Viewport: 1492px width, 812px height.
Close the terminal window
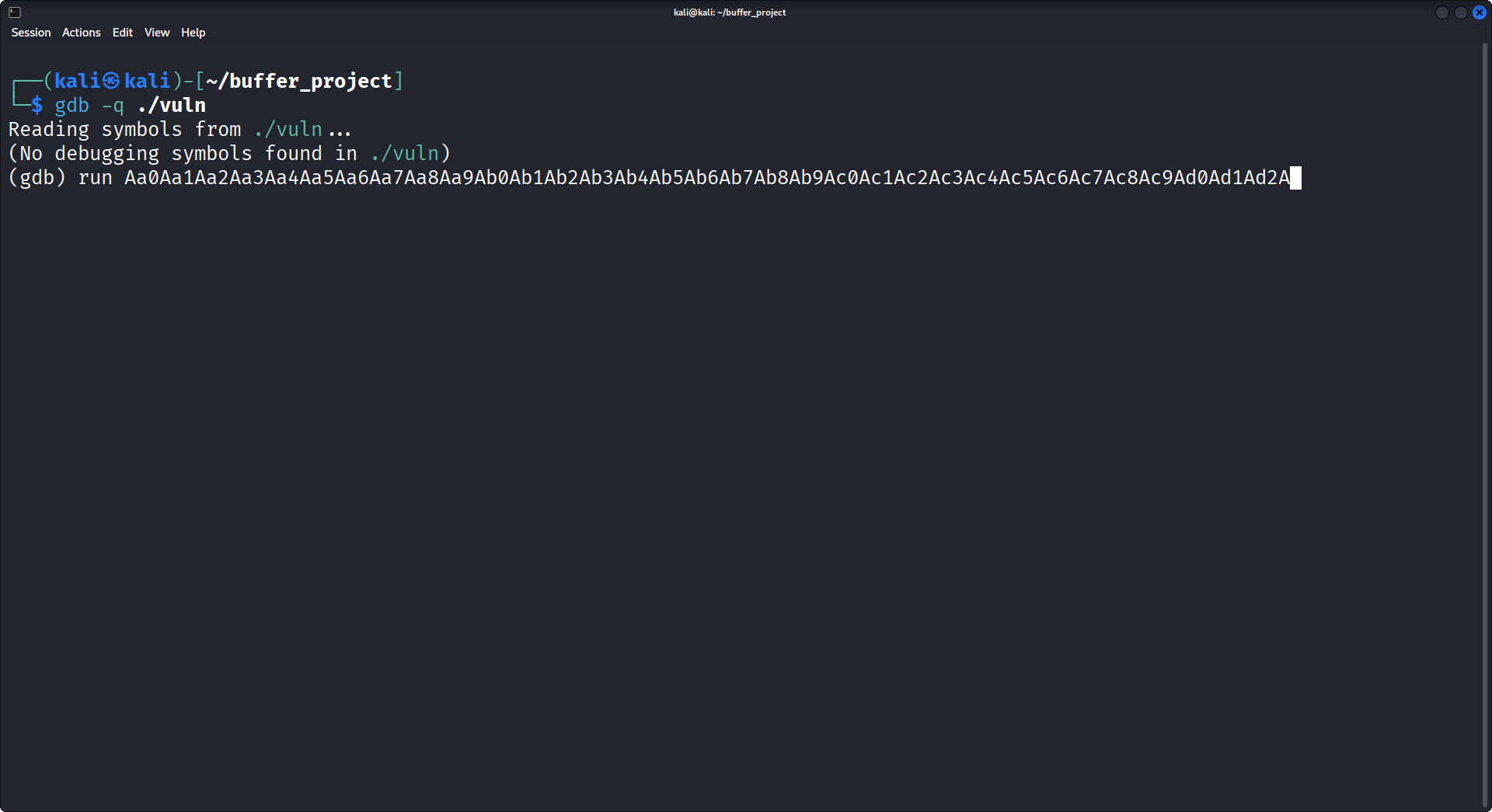(x=1479, y=12)
